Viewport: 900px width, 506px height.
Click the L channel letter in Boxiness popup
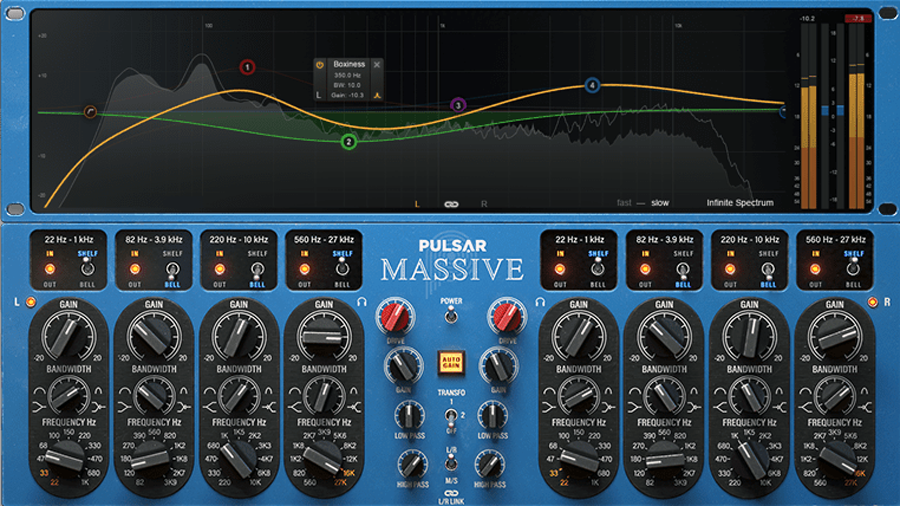(319, 95)
